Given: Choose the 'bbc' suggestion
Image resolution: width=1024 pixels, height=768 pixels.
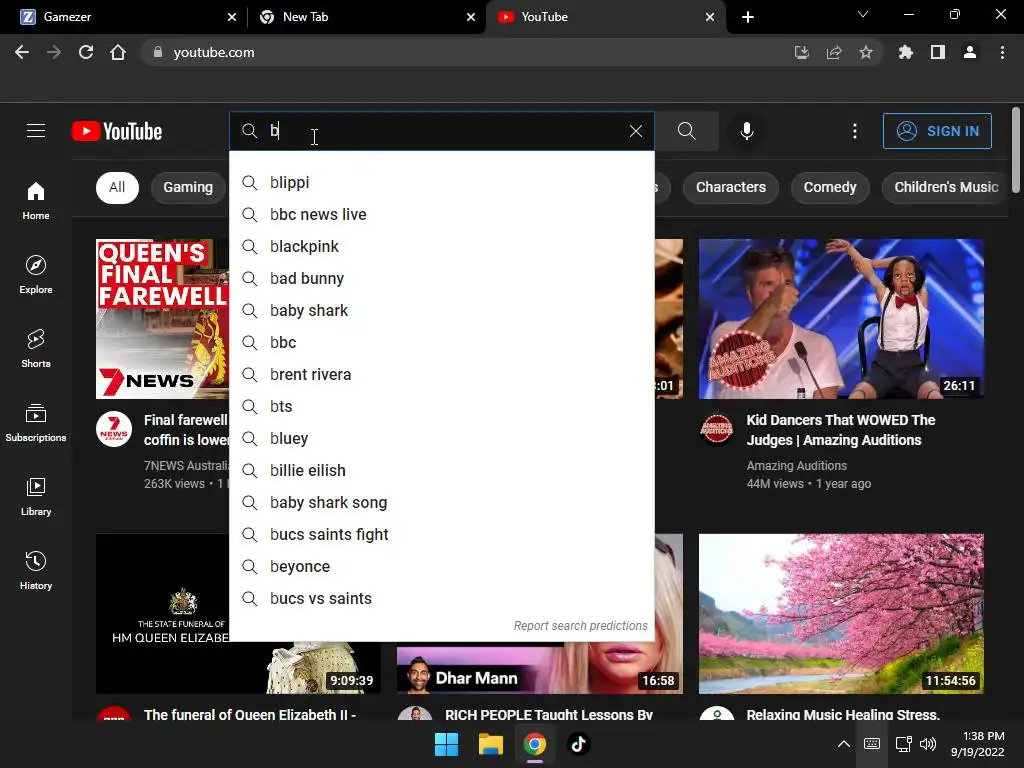Looking at the screenshot, I should click(441, 342).
